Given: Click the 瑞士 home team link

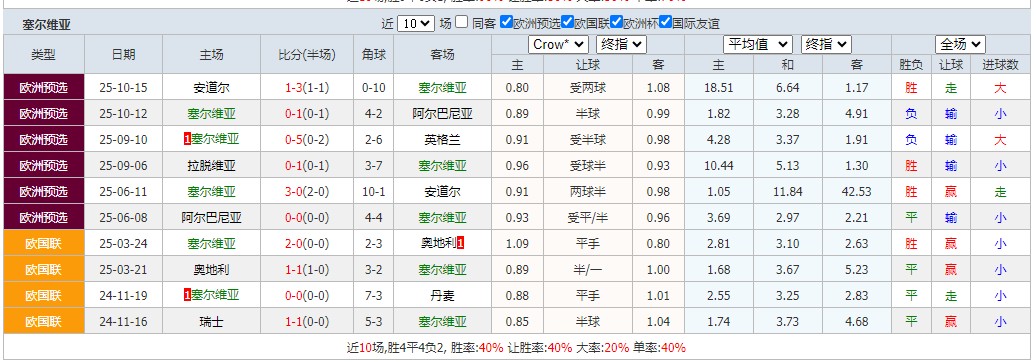Looking at the screenshot, I should 211,322.
